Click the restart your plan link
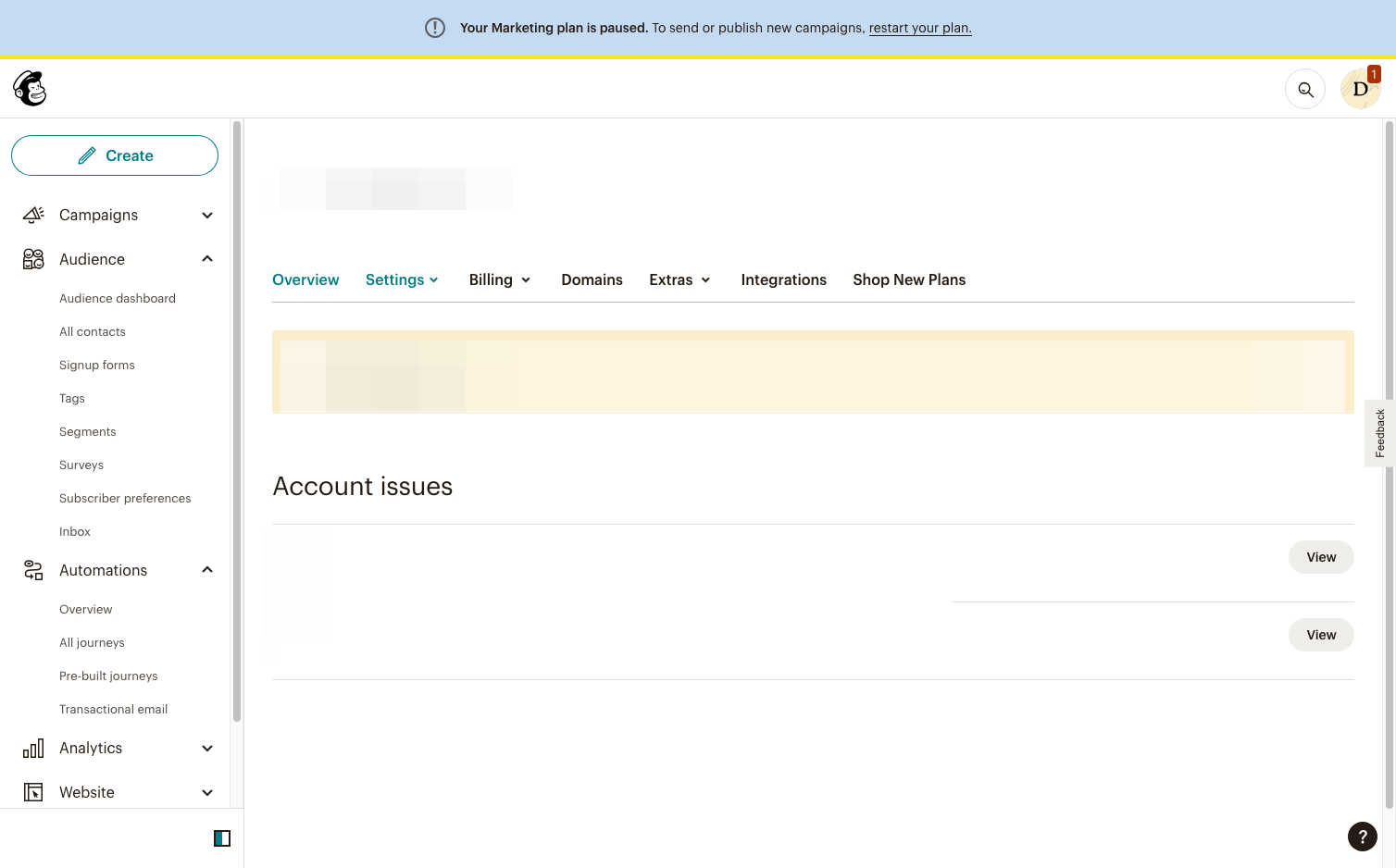This screenshot has height=868, width=1396. (x=920, y=28)
